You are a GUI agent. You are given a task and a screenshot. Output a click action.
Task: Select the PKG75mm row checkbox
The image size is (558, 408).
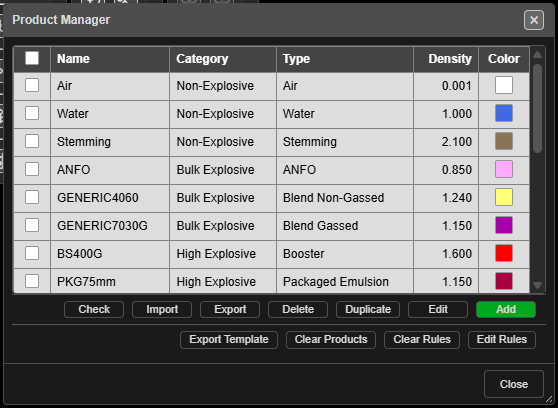click(x=32, y=281)
